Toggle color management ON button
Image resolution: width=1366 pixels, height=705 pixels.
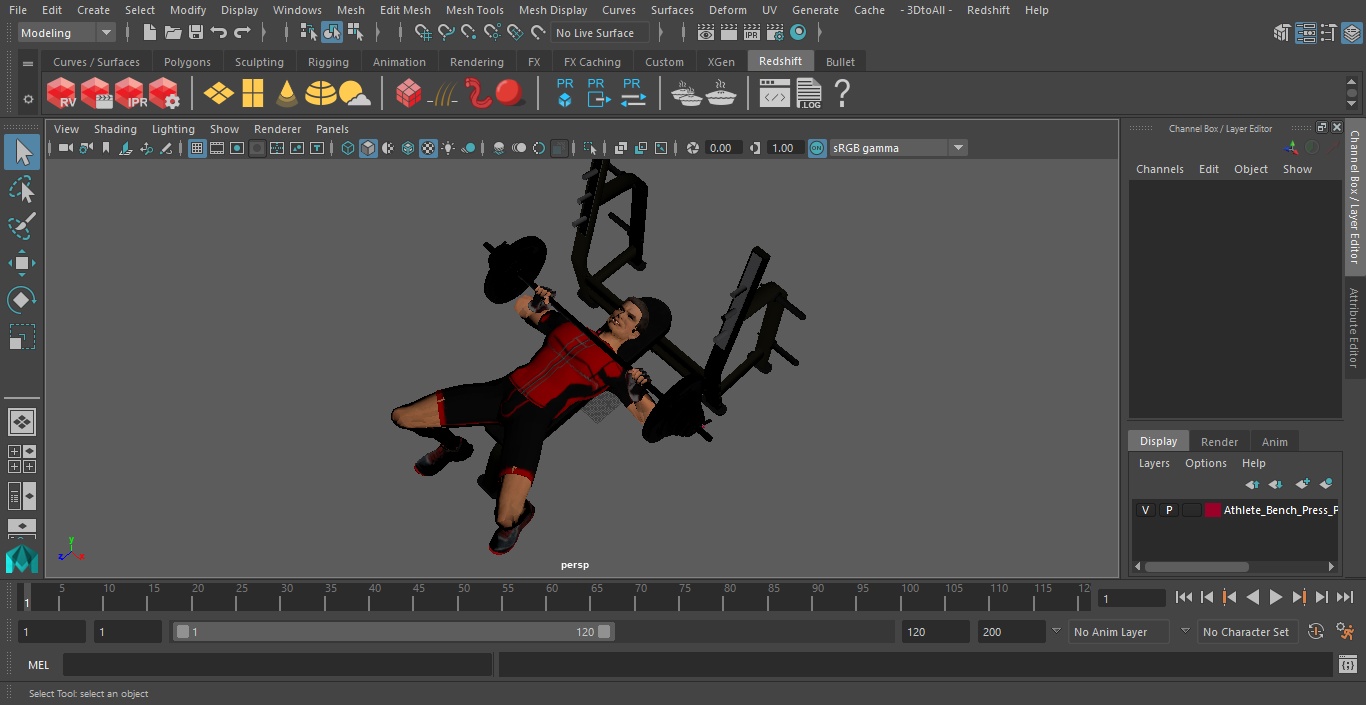(817, 148)
